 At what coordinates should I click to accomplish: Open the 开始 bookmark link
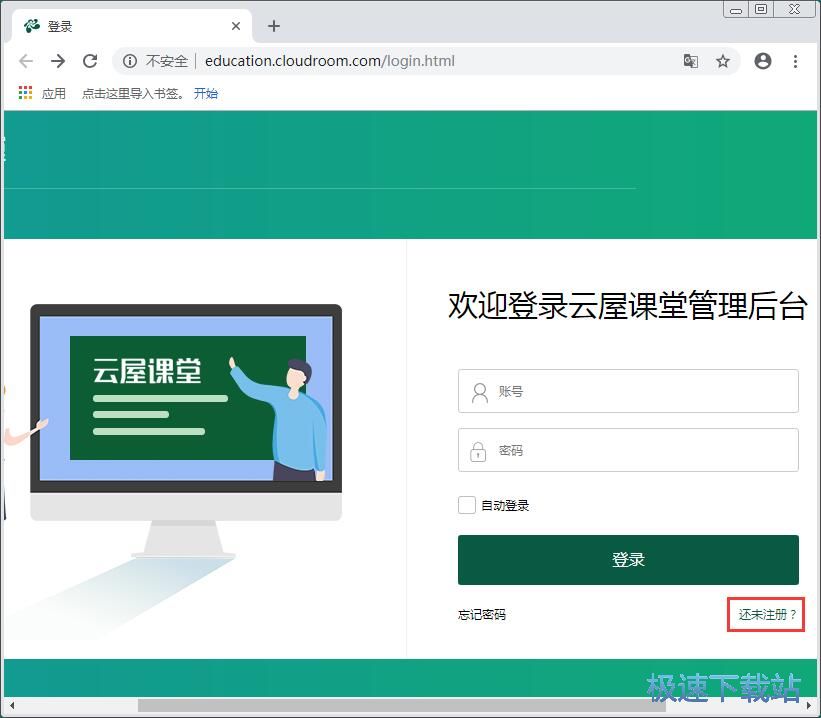(x=206, y=93)
